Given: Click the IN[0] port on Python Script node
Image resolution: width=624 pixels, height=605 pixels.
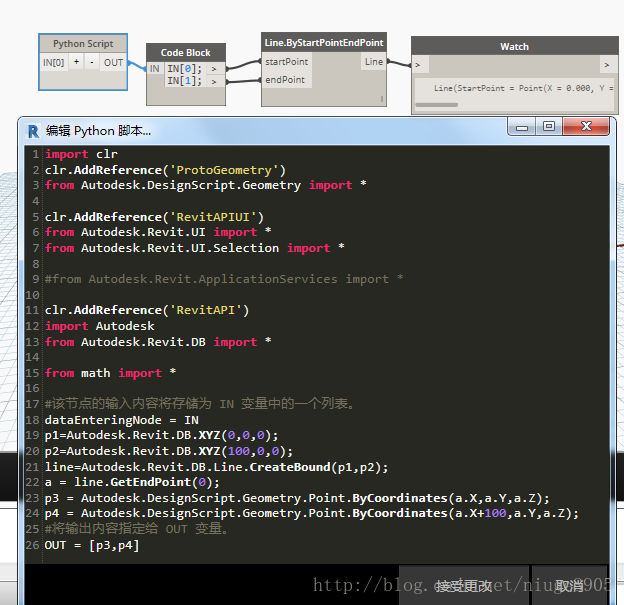Looking at the screenshot, I should coord(54,62).
